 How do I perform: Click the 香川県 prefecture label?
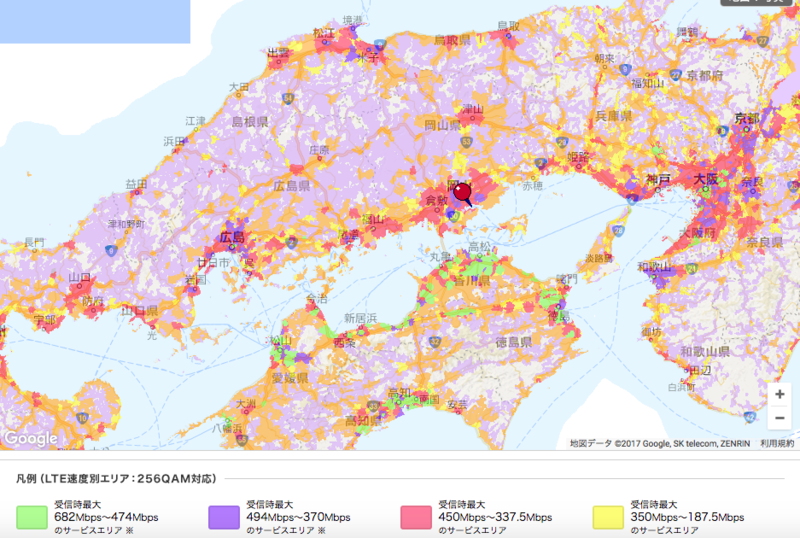(x=472, y=281)
